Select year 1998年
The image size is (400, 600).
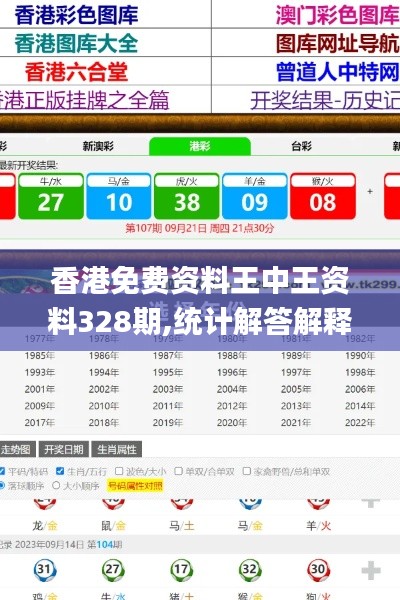coord(360,372)
